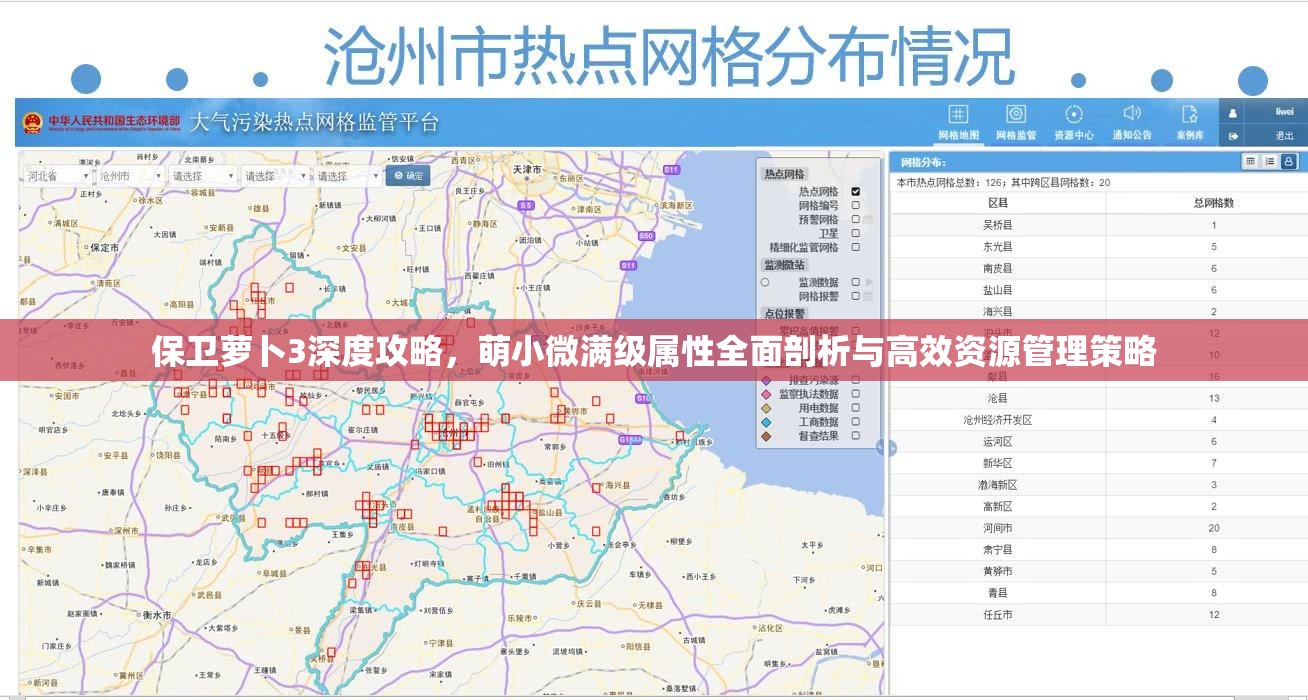Image resolution: width=1308 pixels, height=700 pixels.
Task: Select the 河间市 table row
Action: (x=1097, y=528)
